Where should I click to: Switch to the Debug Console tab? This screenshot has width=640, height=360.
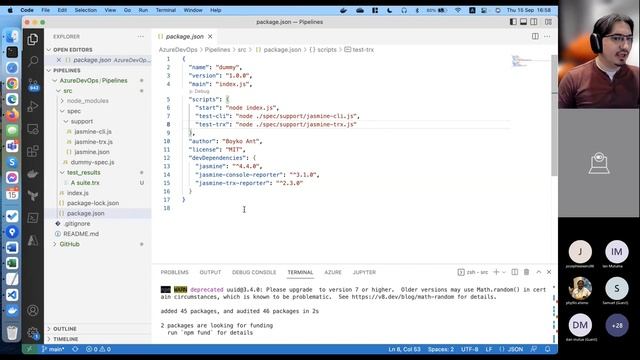[254, 272]
